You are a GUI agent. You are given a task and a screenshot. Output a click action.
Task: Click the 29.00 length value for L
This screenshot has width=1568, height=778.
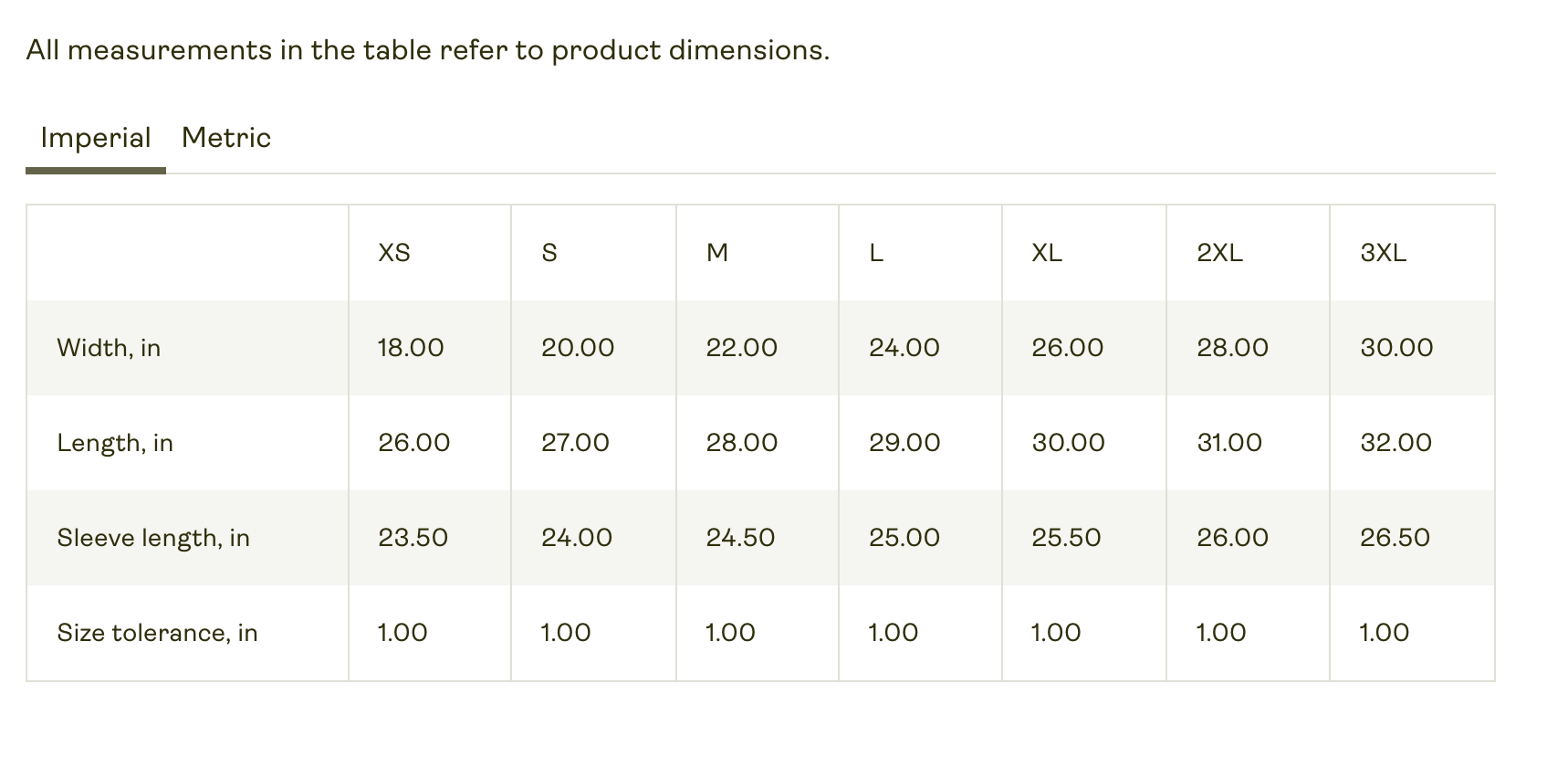click(x=904, y=443)
